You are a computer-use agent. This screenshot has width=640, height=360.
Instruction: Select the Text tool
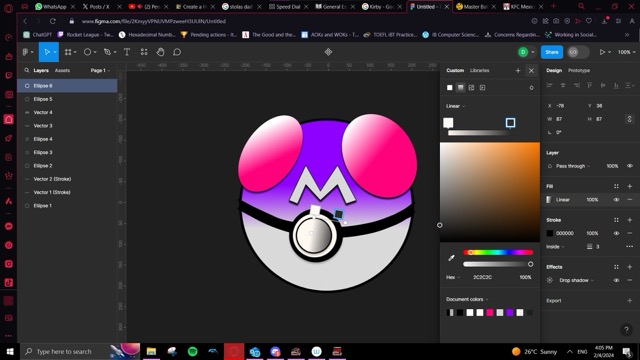coord(127,52)
